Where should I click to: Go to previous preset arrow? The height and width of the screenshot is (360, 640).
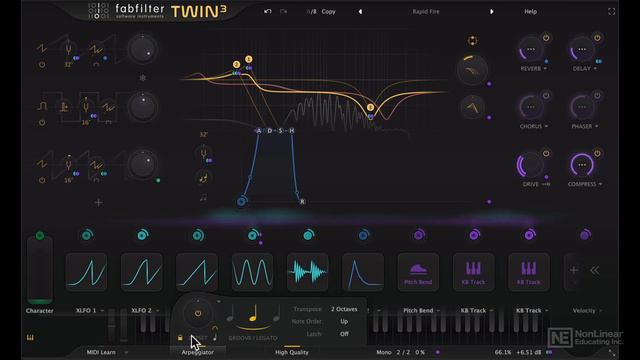coord(360,11)
